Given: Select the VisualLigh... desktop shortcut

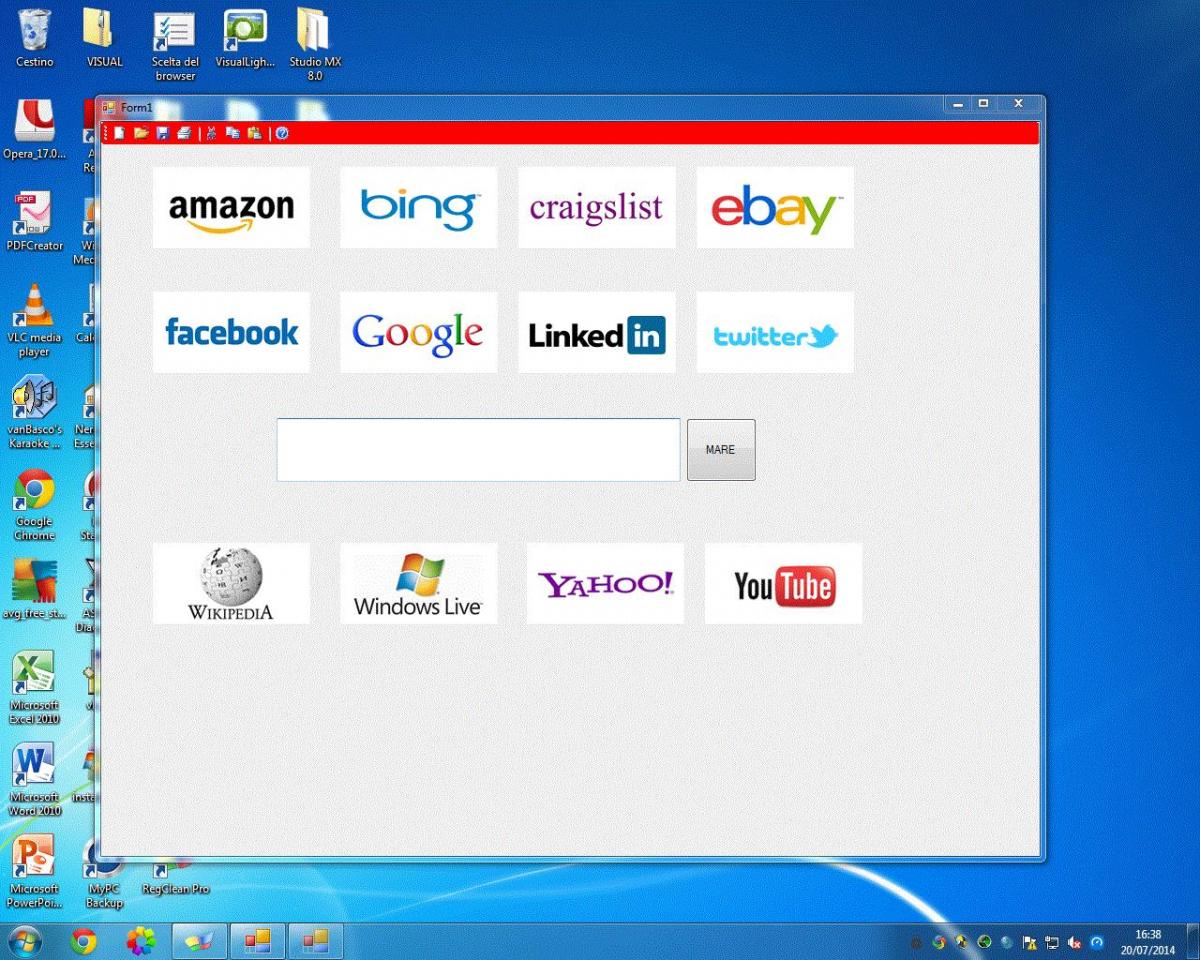Looking at the screenshot, I should coord(245,39).
